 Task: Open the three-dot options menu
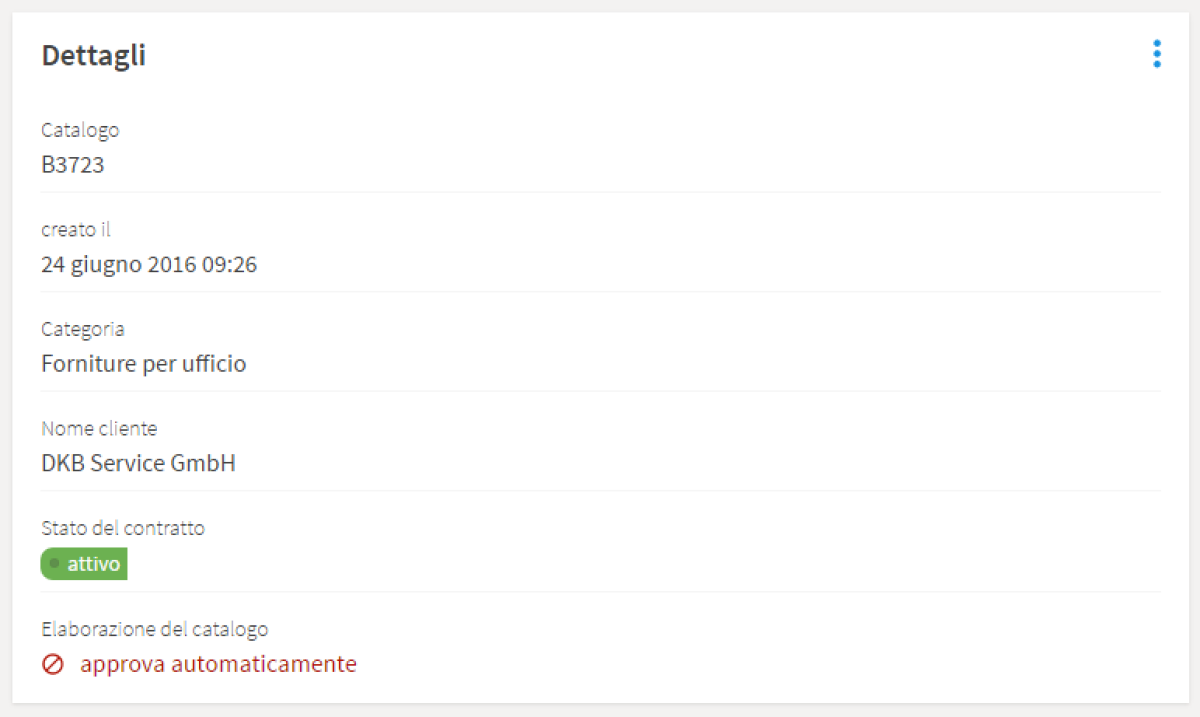point(1157,54)
